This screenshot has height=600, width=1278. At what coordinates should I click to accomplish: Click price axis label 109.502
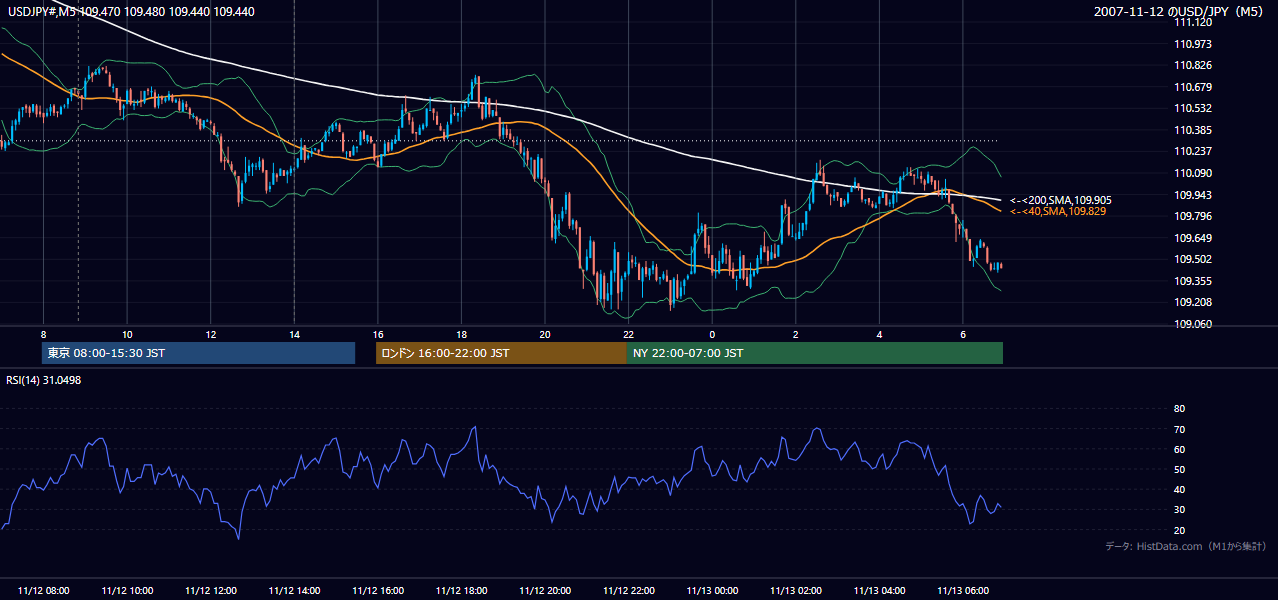[x=1192, y=259]
